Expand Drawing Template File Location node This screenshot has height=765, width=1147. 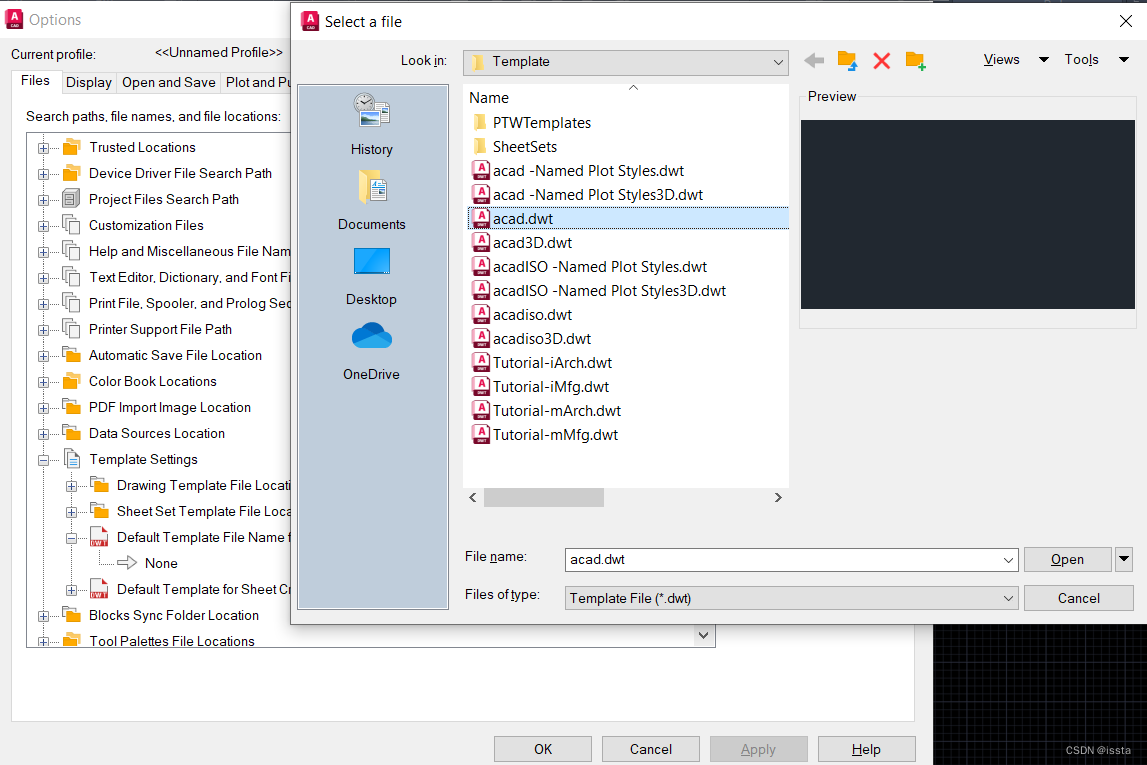coord(72,486)
